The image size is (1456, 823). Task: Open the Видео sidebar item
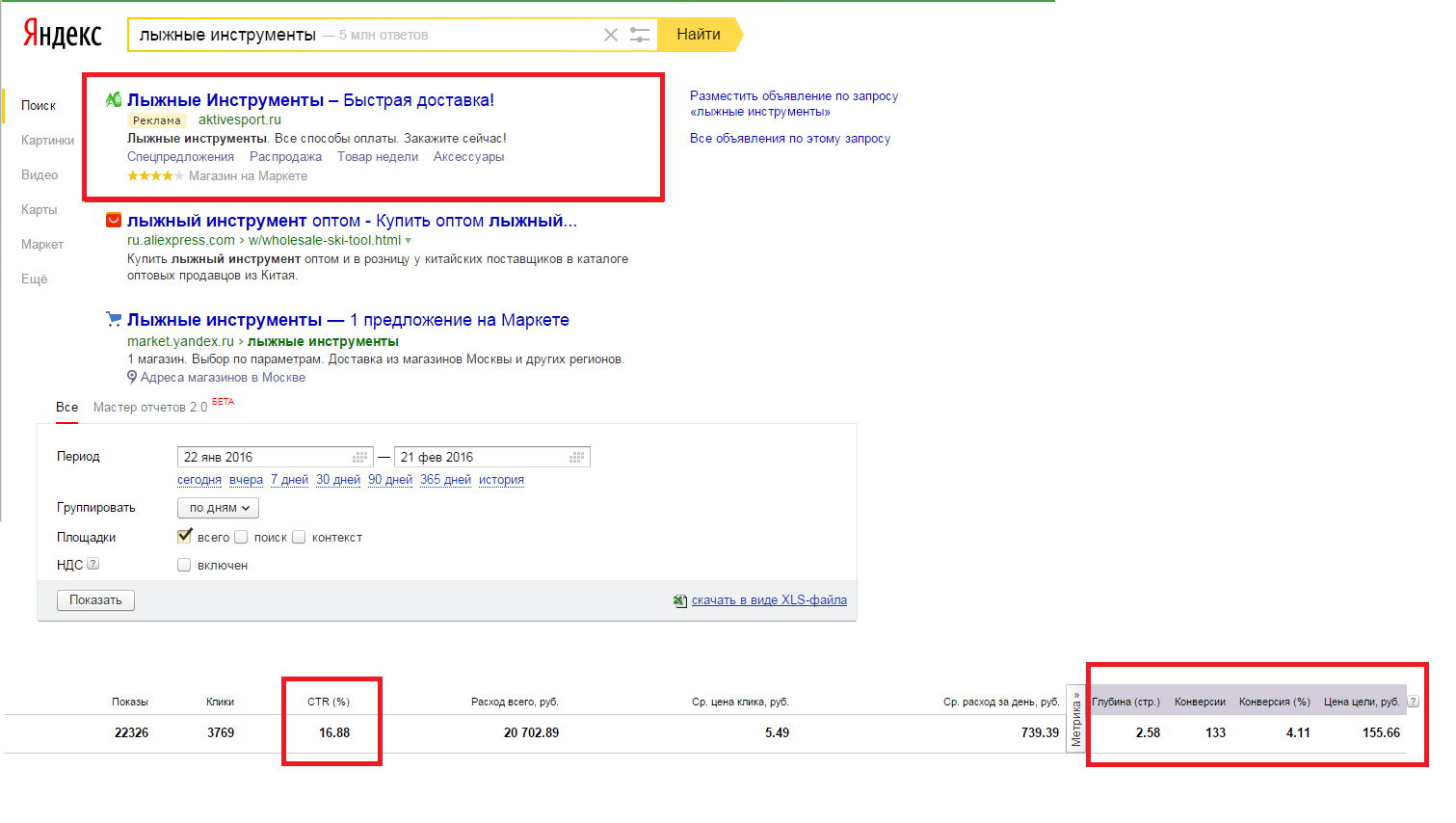(x=40, y=174)
